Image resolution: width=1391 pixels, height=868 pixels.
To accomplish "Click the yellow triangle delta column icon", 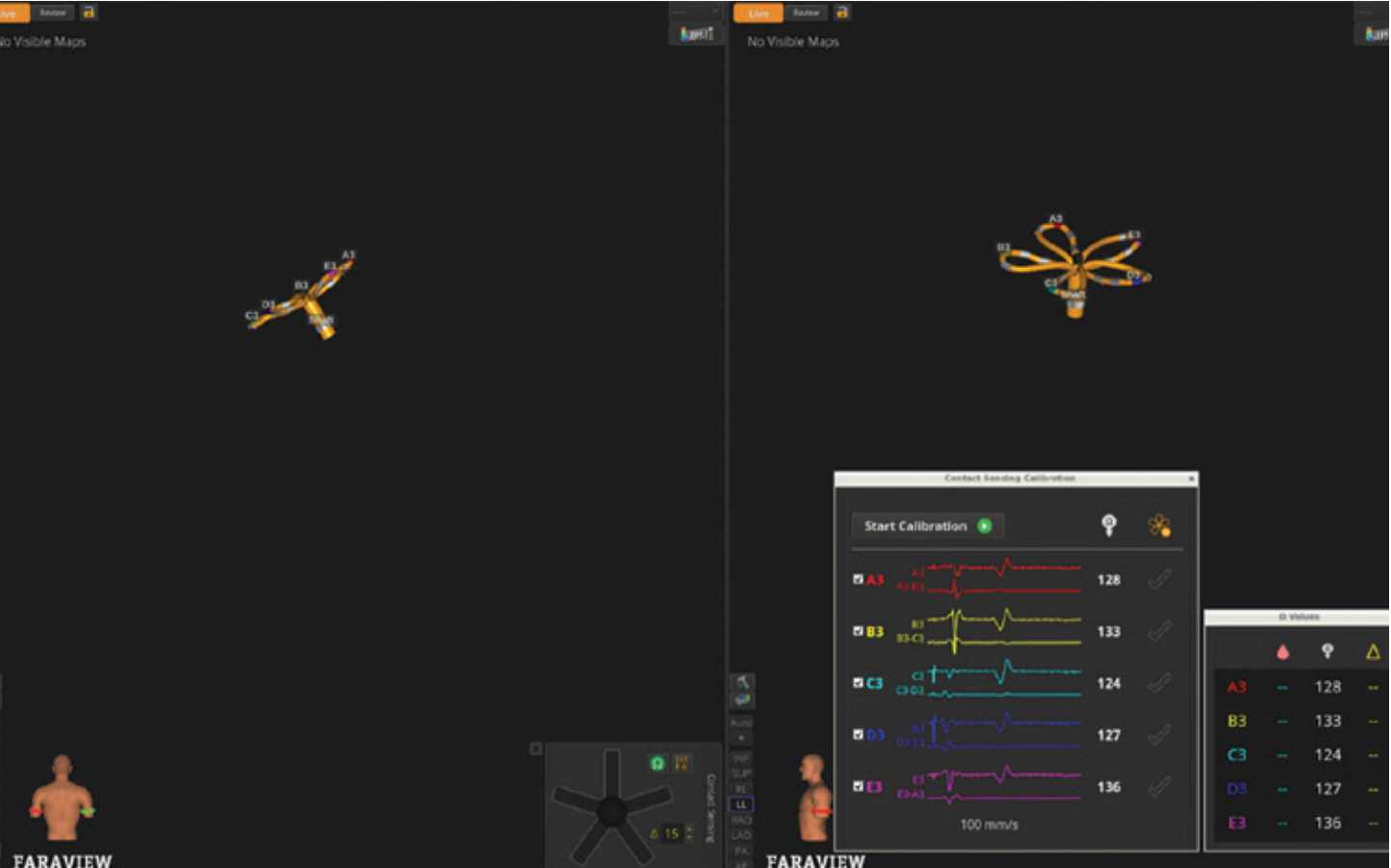I will 1372,652.
